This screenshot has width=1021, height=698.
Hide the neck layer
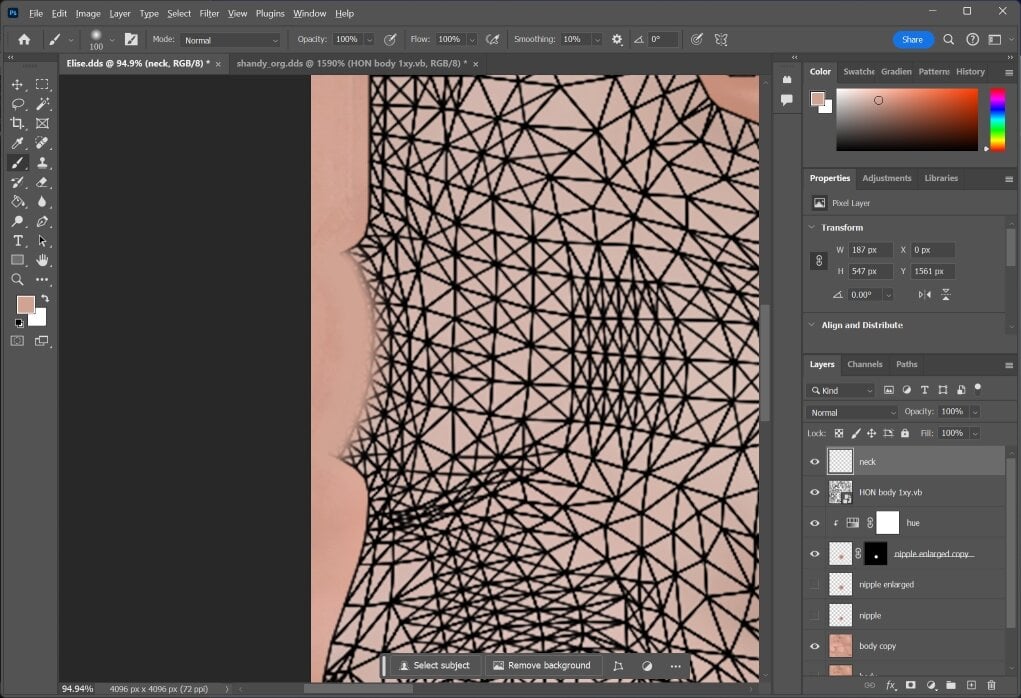tap(815, 462)
